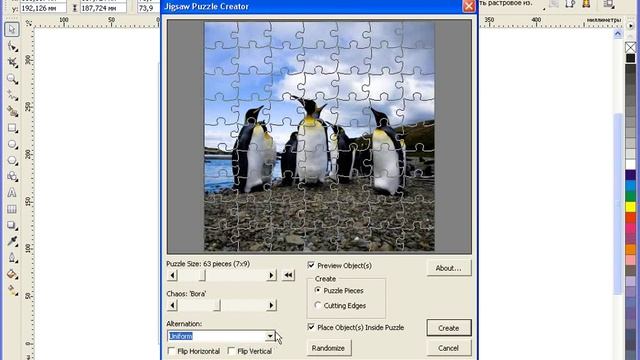
Task: Increase puzzle size with right arrow
Action: pyautogui.click(x=271, y=276)
